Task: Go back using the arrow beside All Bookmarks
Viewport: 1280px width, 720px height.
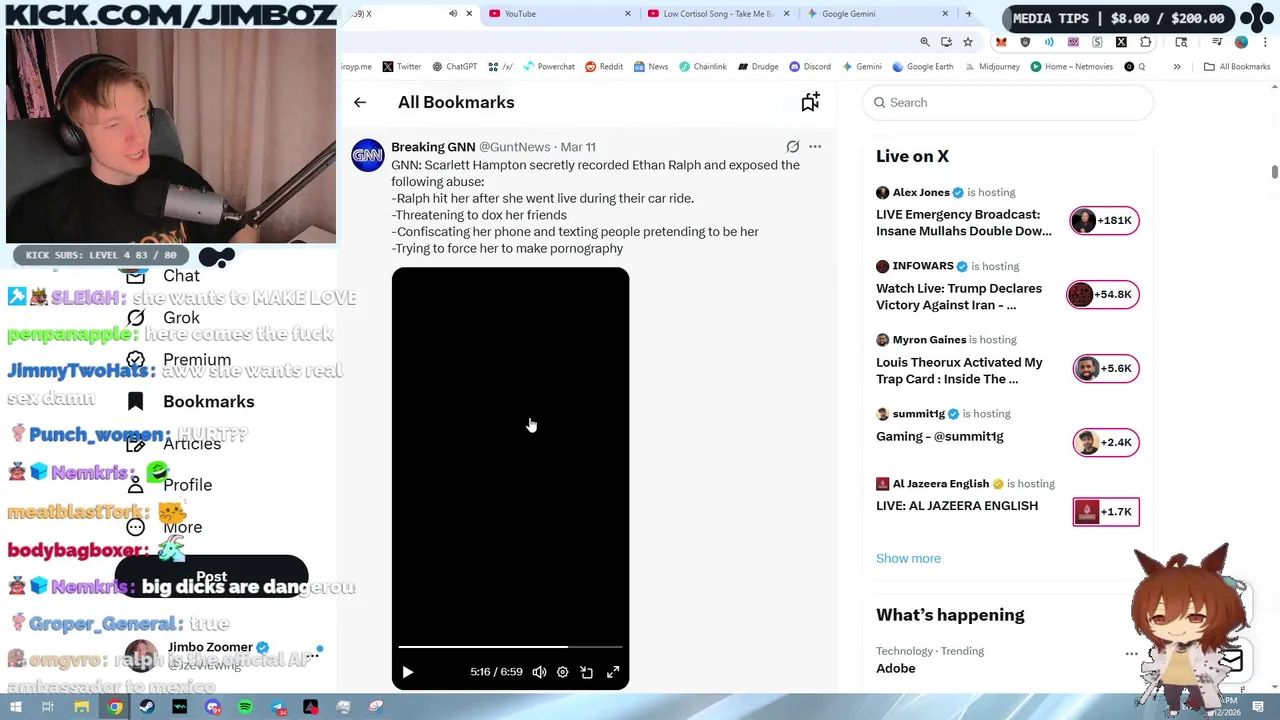Action: coord(360,102)
